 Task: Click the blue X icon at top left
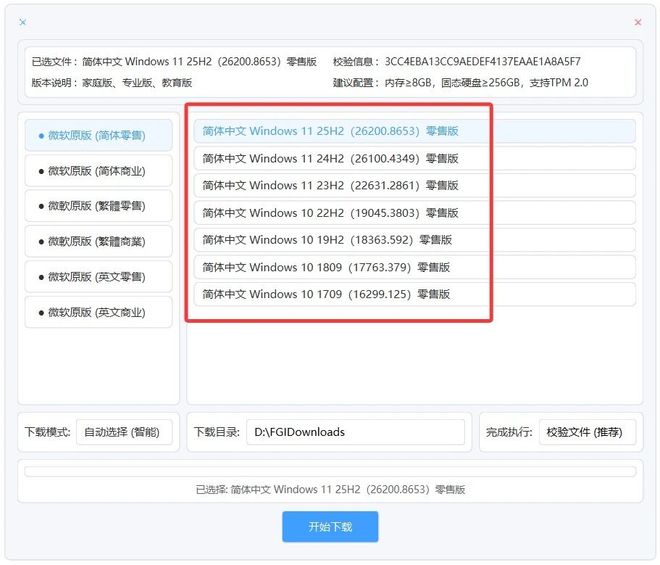pos(23,22)
